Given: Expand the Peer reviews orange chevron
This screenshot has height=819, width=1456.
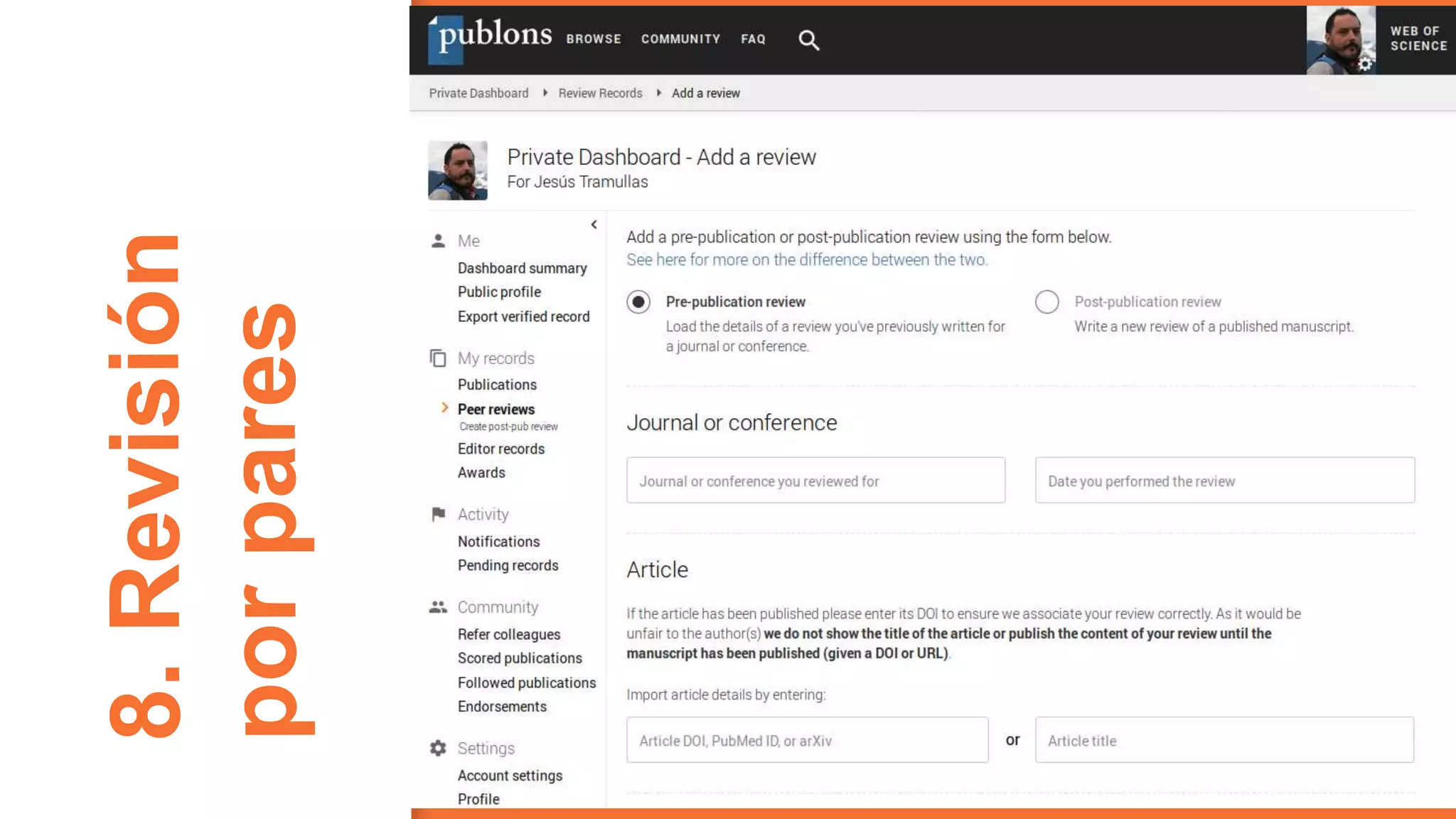Looking at the screenshot, I should [x=445, y=408].
